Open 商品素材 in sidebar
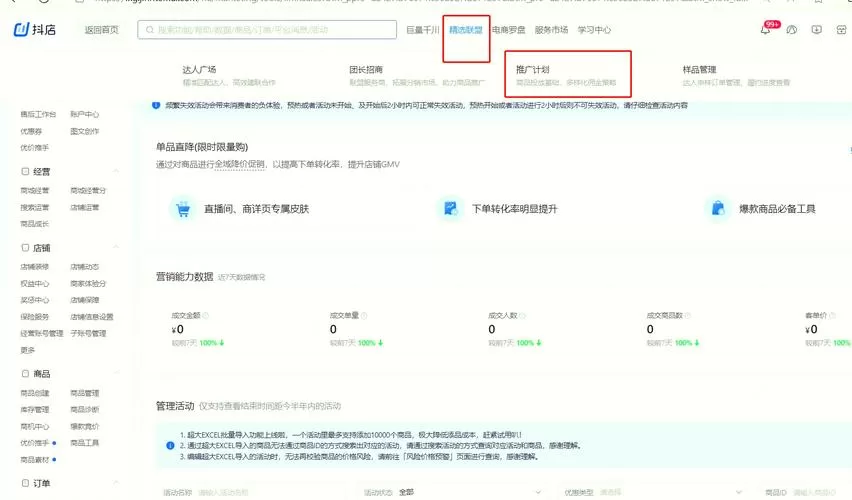The image size is (852, 500). (x=35, y=459)
